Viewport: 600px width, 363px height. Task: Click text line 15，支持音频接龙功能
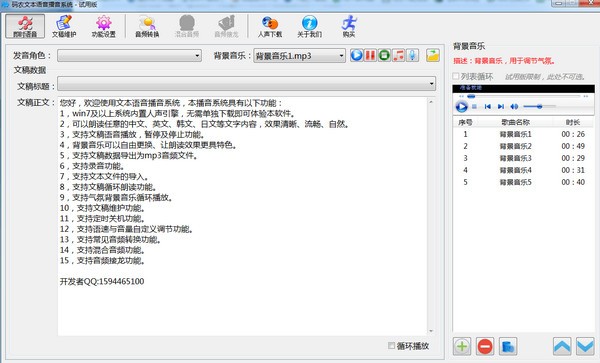click(x=103, y=261)
